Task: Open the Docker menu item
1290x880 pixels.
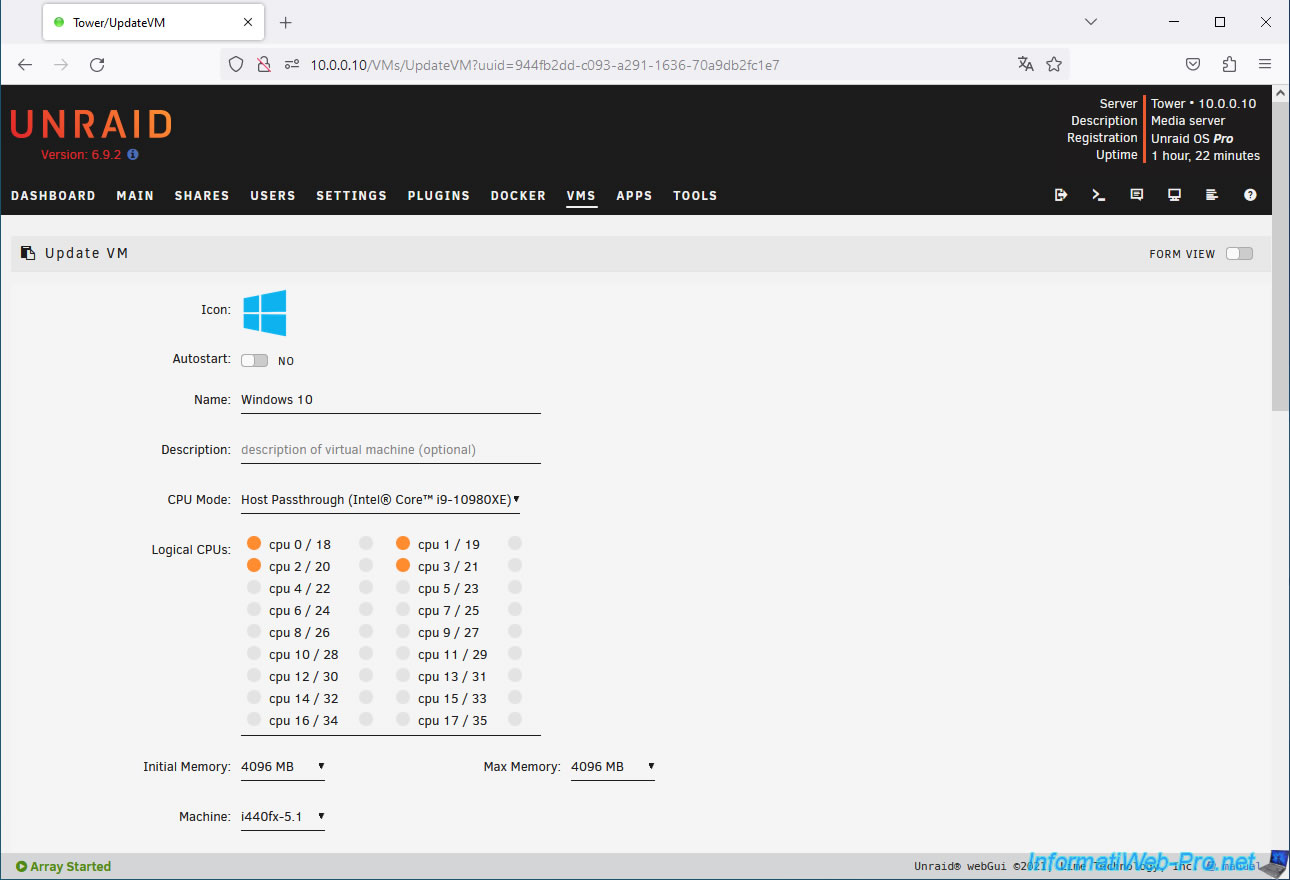Action: click(518, 196)
